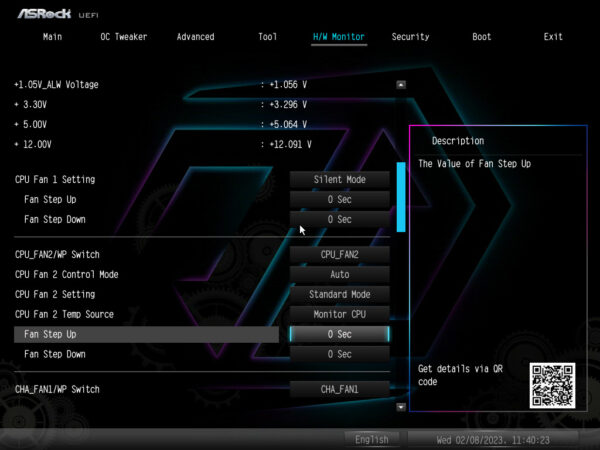Image resolution: width=600 pixels, height=450 pixels.
Task: Click 'Get details via QR code' text
Action: (x=460, y=375)
